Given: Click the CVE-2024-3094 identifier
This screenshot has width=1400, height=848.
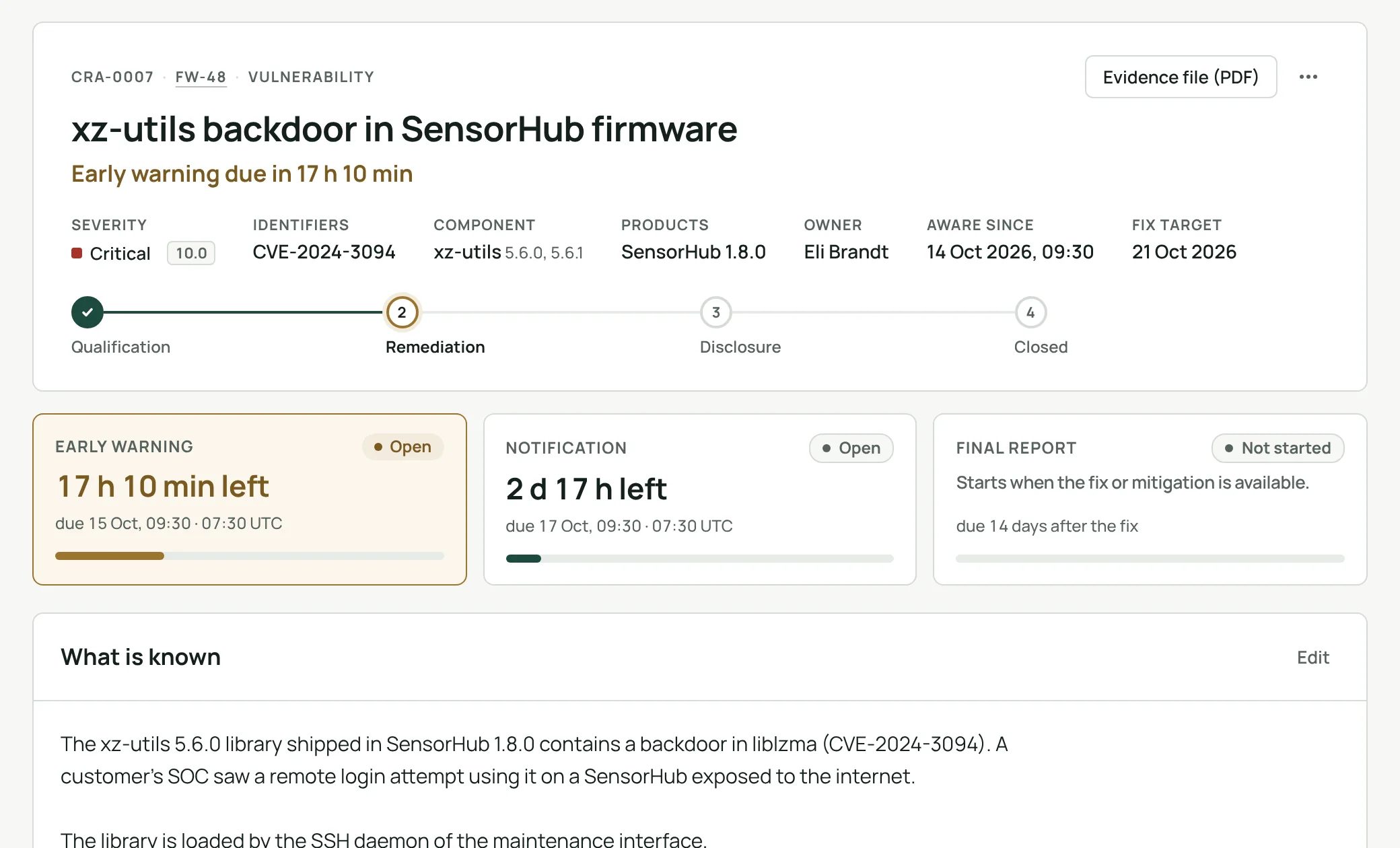Looking at the screenshot, I should (x=324, y=252).
